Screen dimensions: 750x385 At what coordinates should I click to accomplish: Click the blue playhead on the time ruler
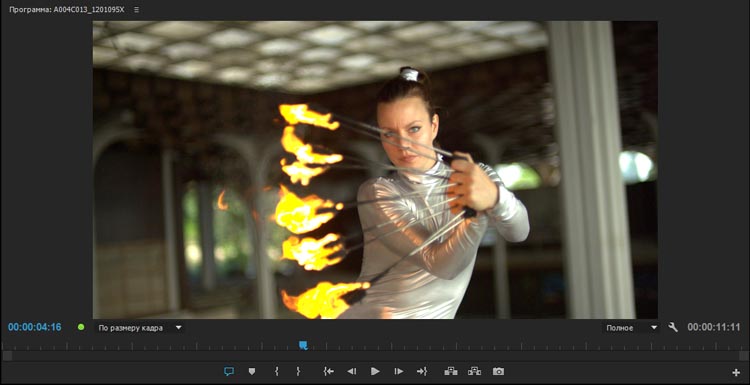pyautogui.click(x=303, y=345)
